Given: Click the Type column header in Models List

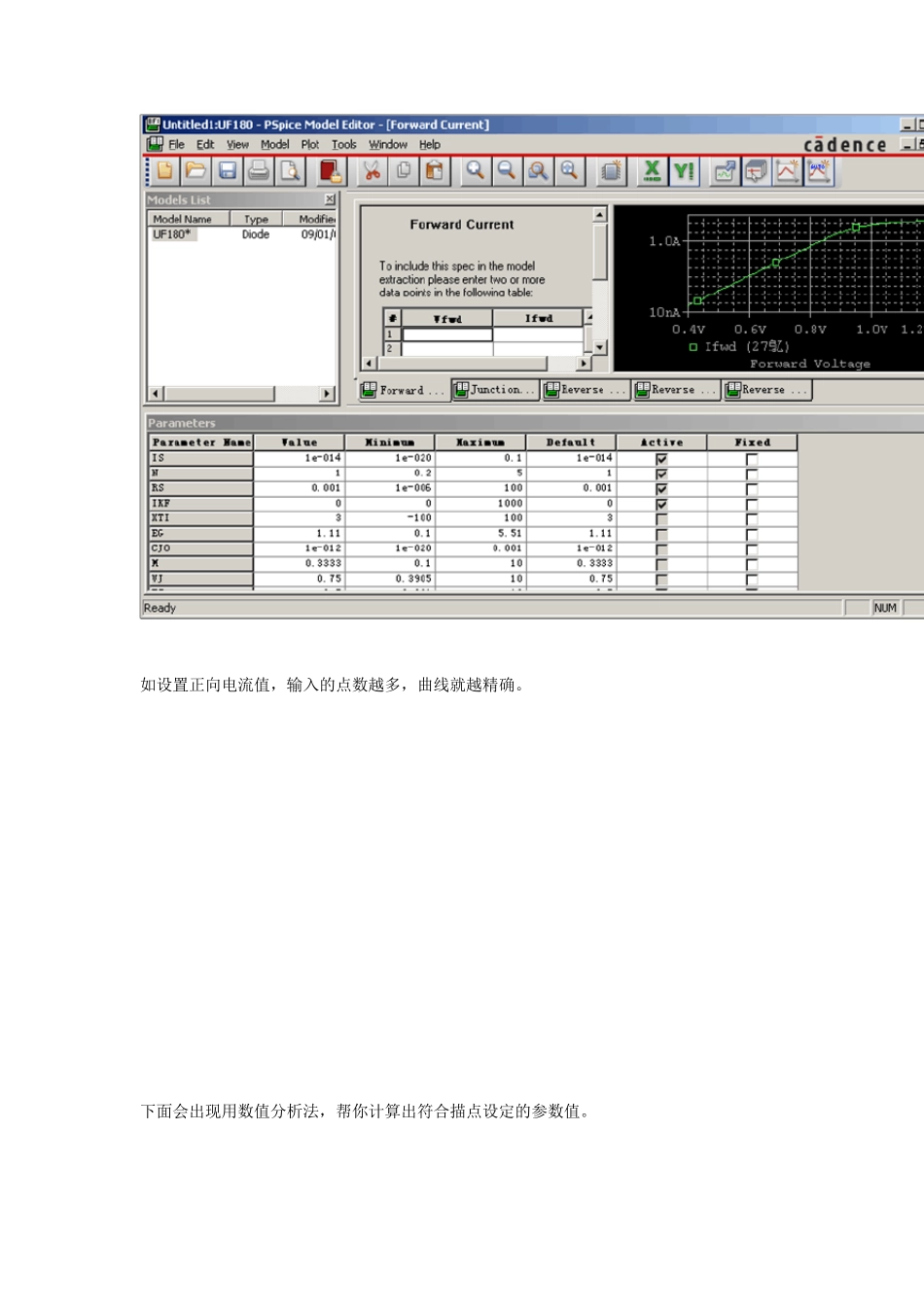Looking at the screenshot, I should (x=257, y=219).
